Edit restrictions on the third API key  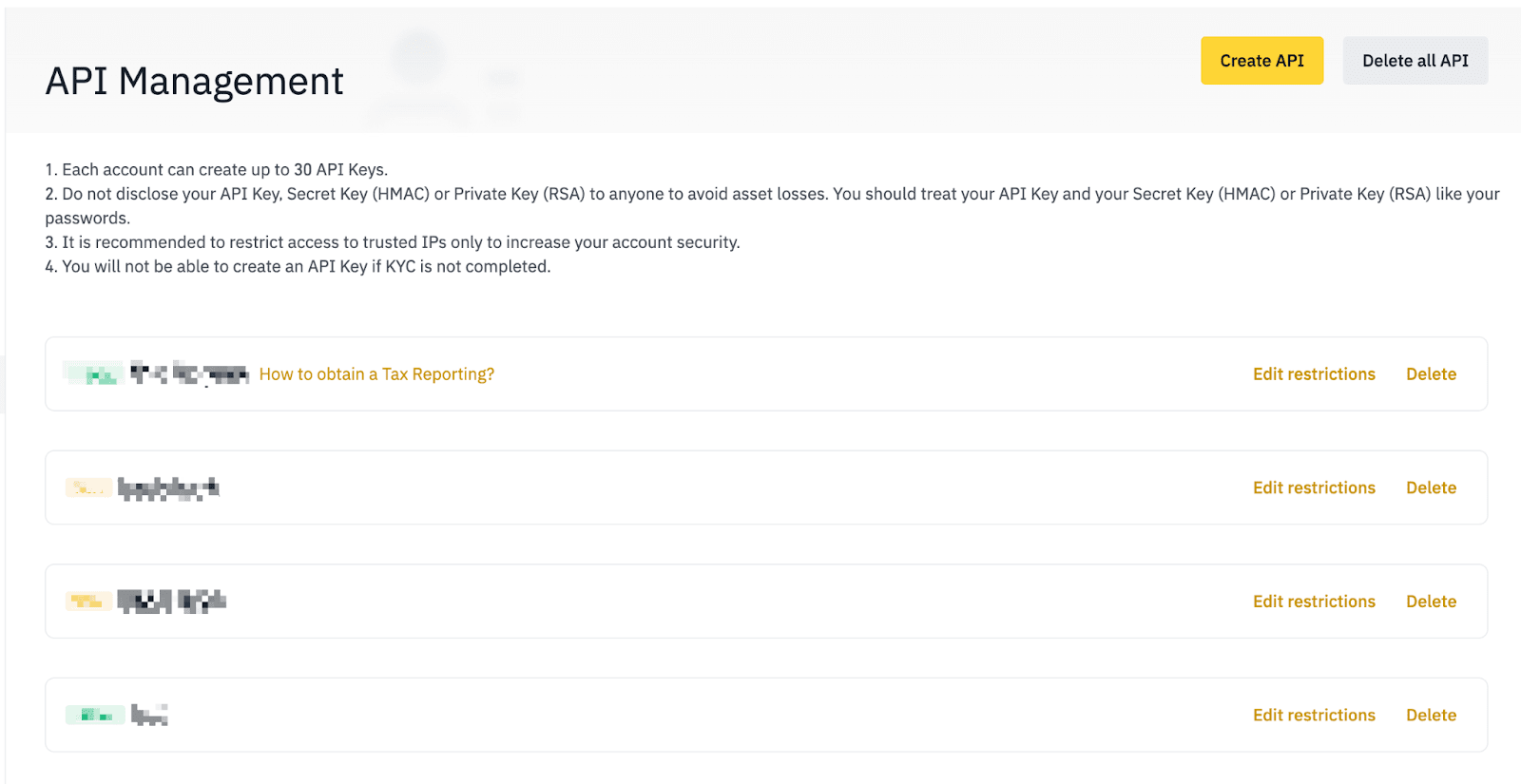pyautogui.click(x=1314, y=602)
